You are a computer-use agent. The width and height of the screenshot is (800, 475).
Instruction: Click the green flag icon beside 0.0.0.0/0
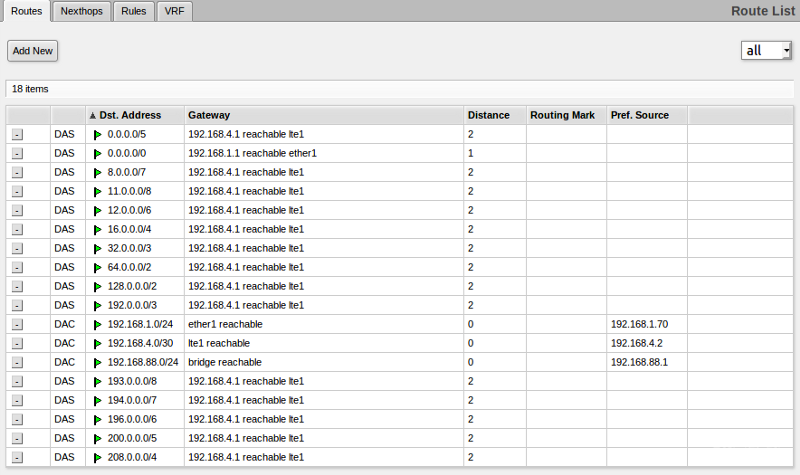coord(97,154)
